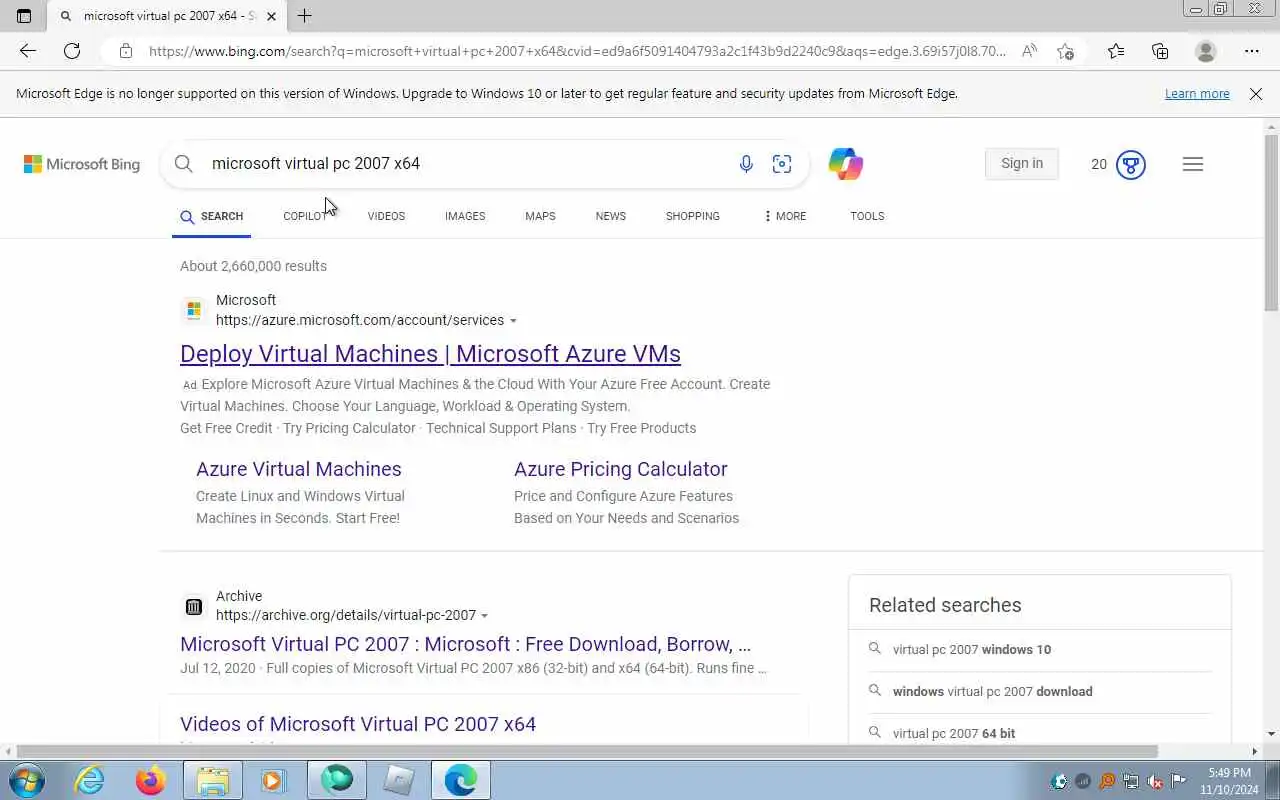Dismiss the unsupported Edge notification bar
The width and height of the screenshot is (1280, 800).
coord(1256,94)
